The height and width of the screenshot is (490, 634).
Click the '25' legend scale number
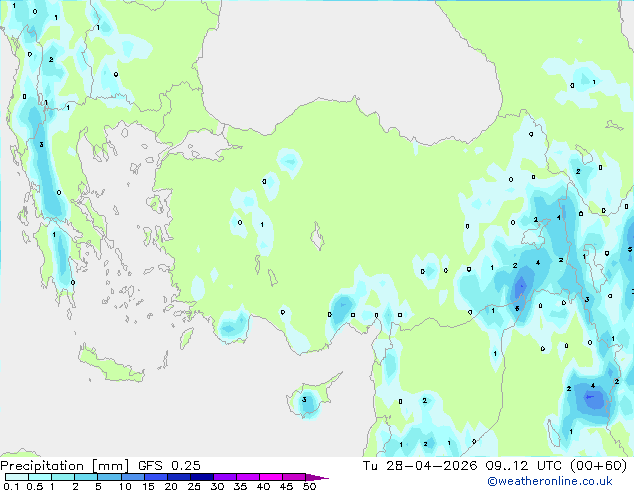coord(194,486)
